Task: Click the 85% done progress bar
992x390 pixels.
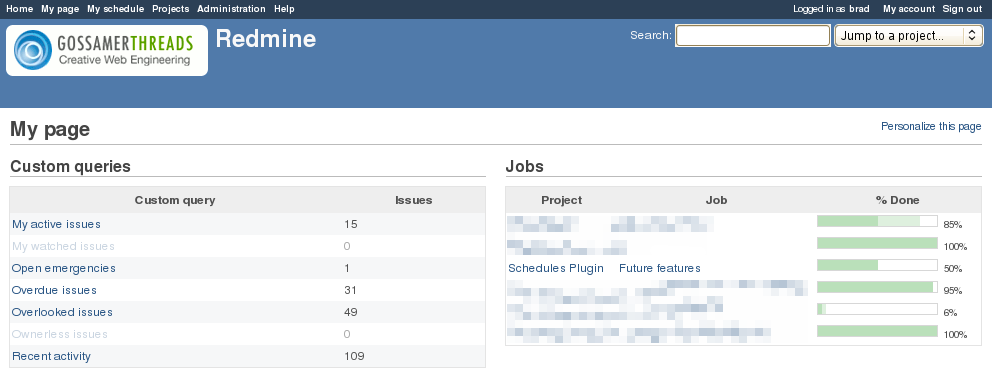Action: point(877,221)
